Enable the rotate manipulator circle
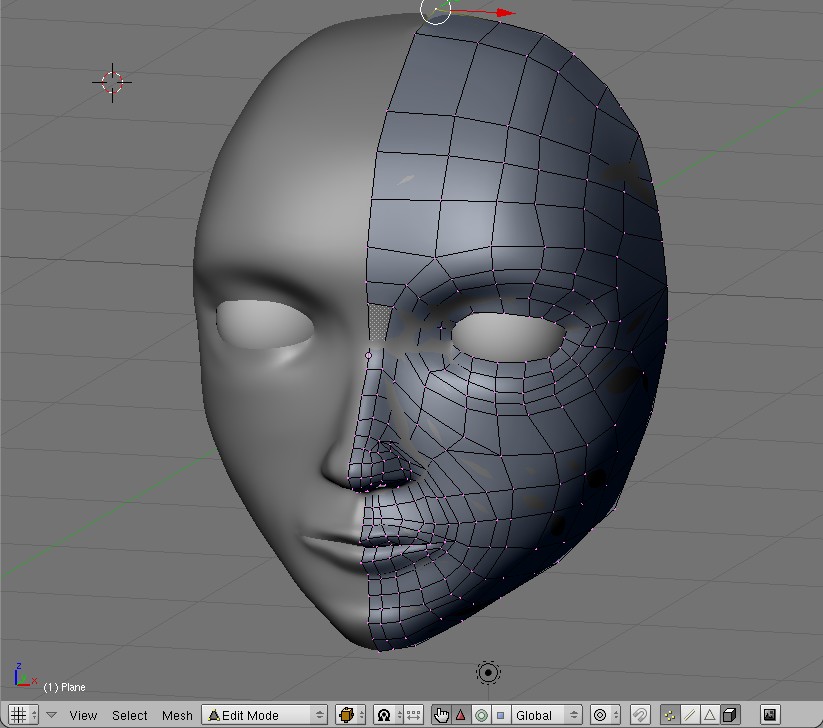The width and height of the screenshot is (823, 728). (481, 715)
